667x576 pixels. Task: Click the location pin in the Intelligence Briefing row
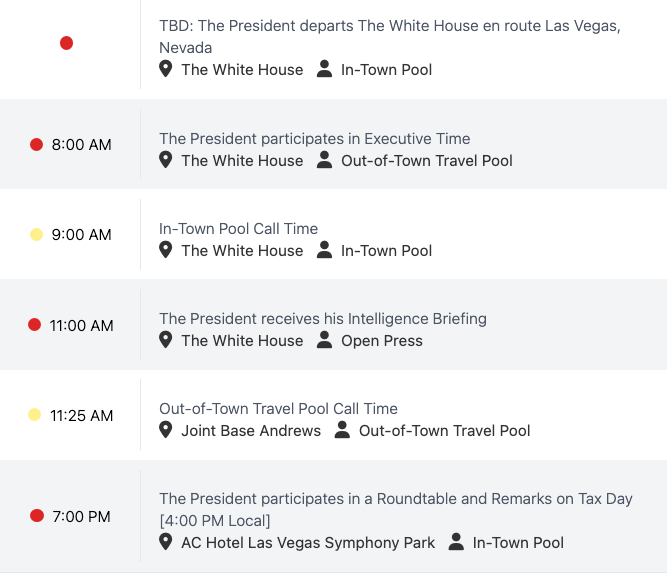[166, 340]
